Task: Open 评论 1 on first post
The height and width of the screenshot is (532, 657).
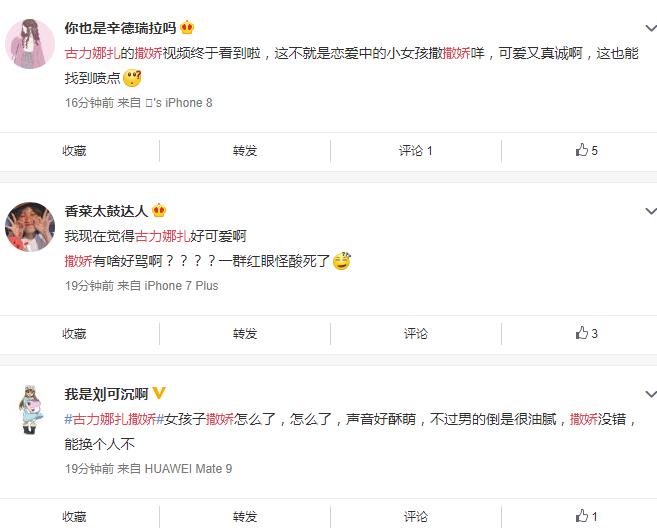Action: coord(415,150)
